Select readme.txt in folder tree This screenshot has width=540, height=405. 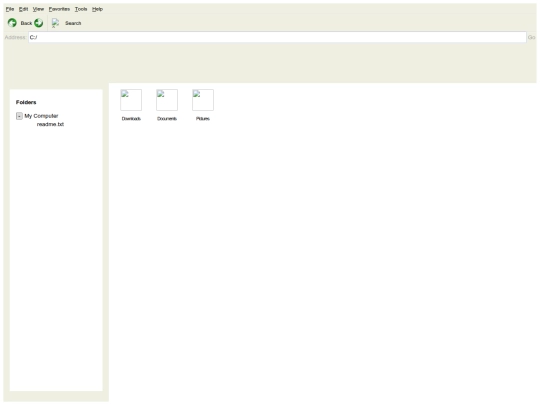[x=50, y=124]
